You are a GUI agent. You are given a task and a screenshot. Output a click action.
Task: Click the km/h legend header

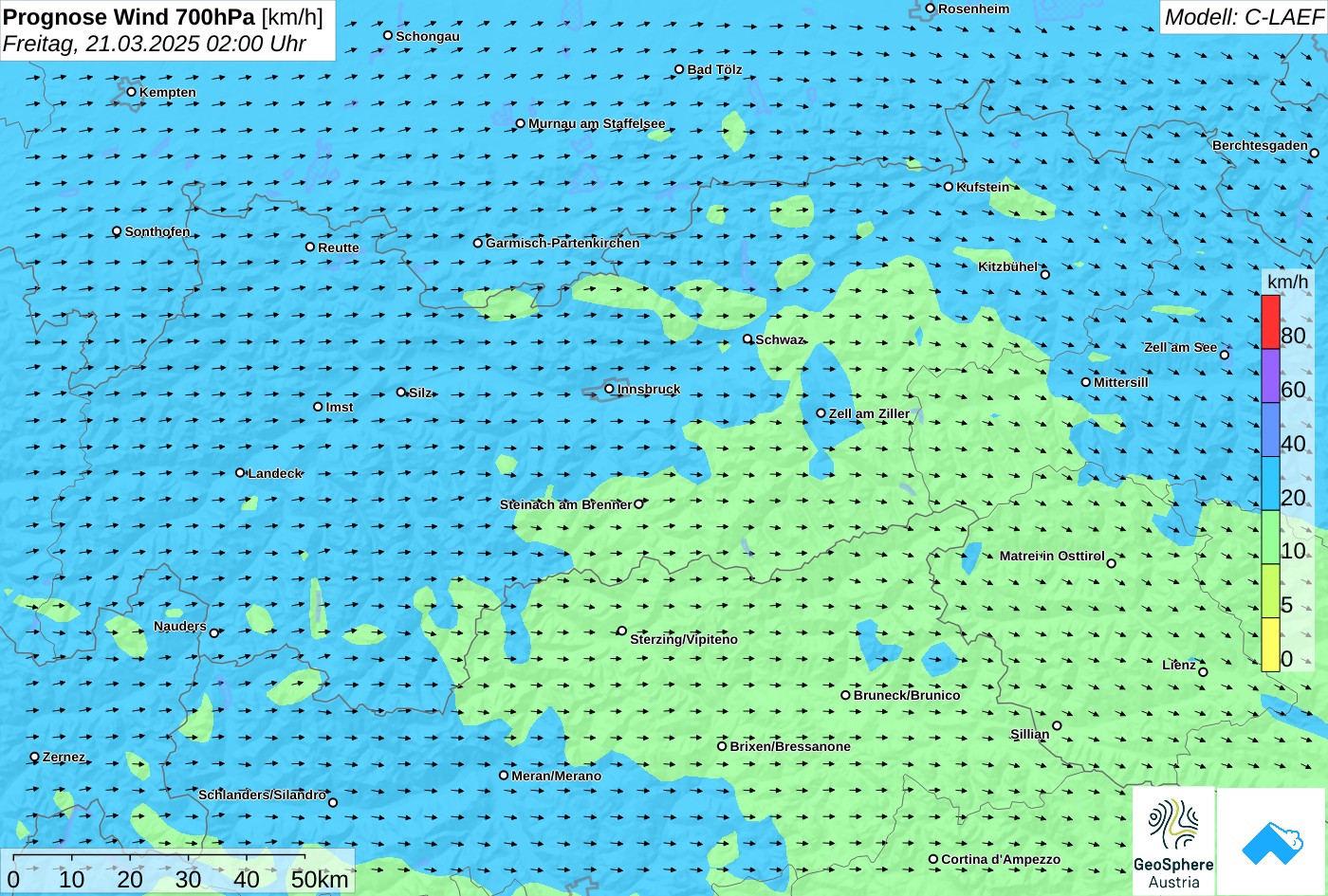click(1287, 282)
